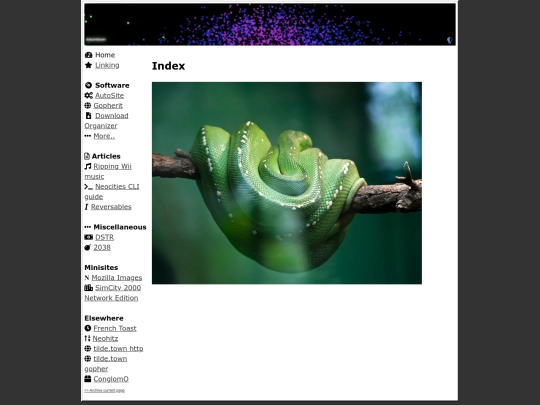Visit the Neohitz link

tap(105, 338)
